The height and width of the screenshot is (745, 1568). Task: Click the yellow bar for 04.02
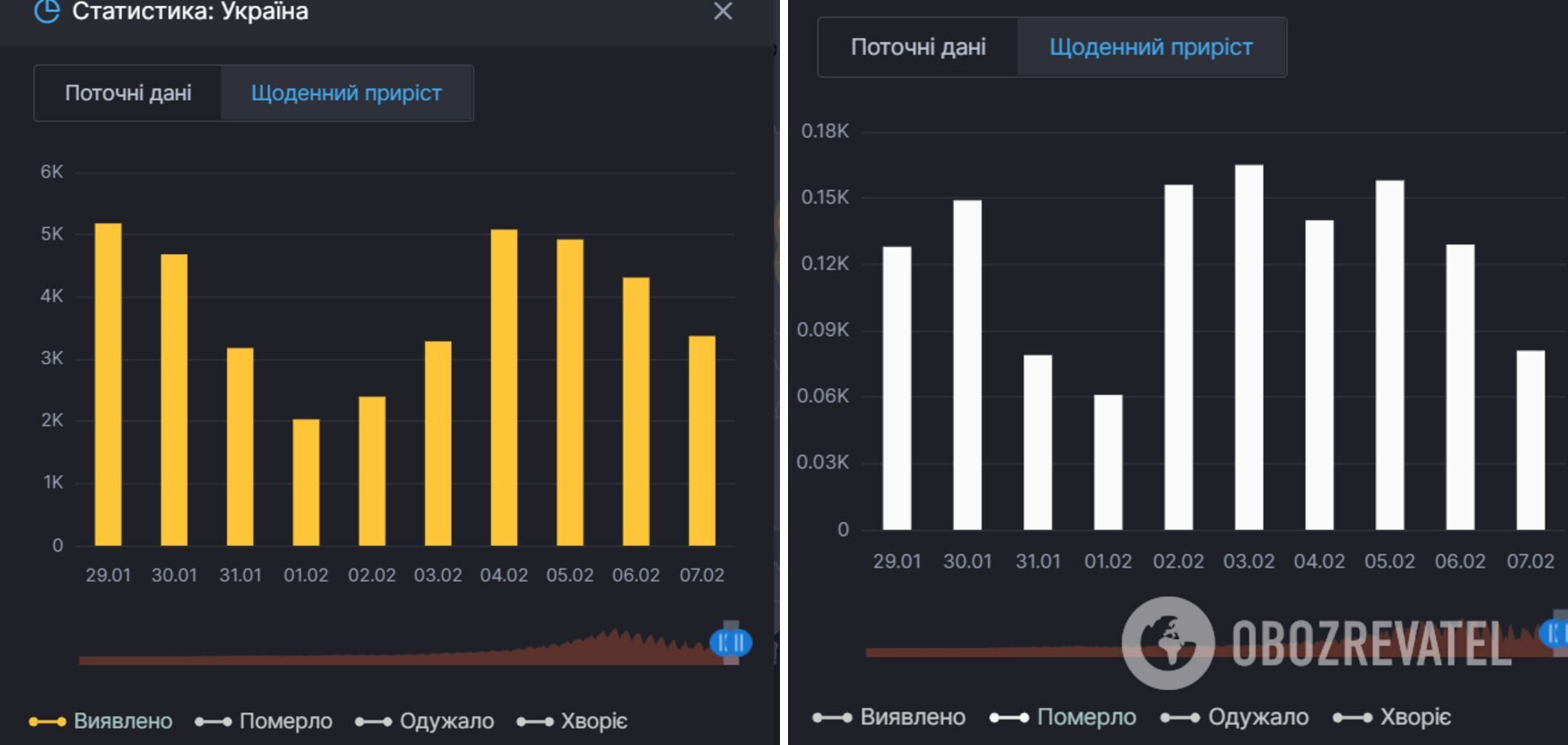[504, 388]
